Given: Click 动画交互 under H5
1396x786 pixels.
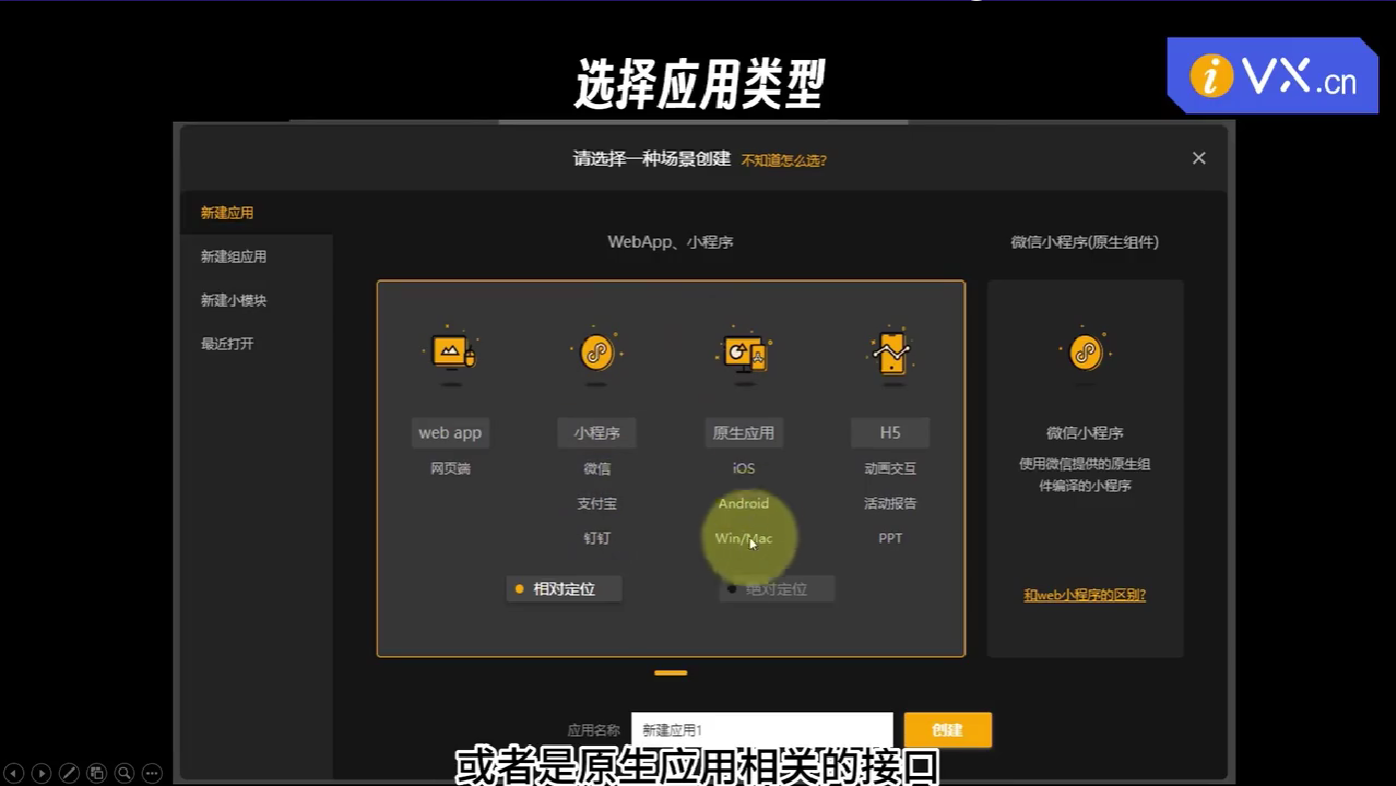Looking at the screenshot, I should tap(890, 469).
